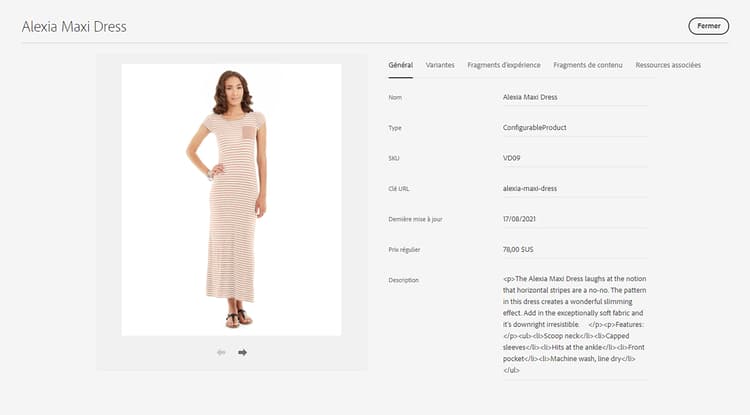Viewport: 750px width, 415px height.
Task: Switch to Ressources associées tab
Action: 668,65
